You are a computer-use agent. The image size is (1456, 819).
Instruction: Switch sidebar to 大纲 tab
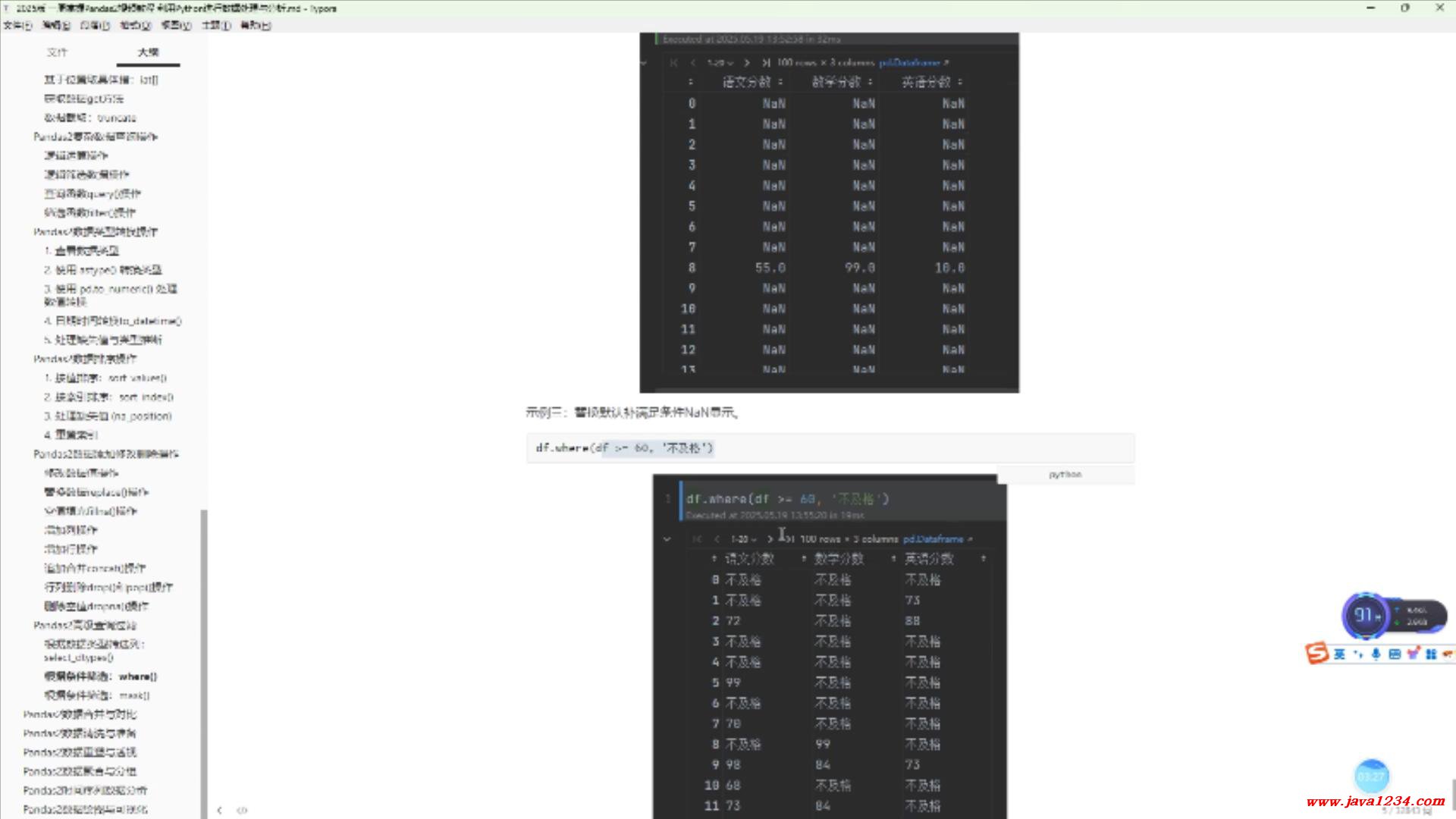148,52
